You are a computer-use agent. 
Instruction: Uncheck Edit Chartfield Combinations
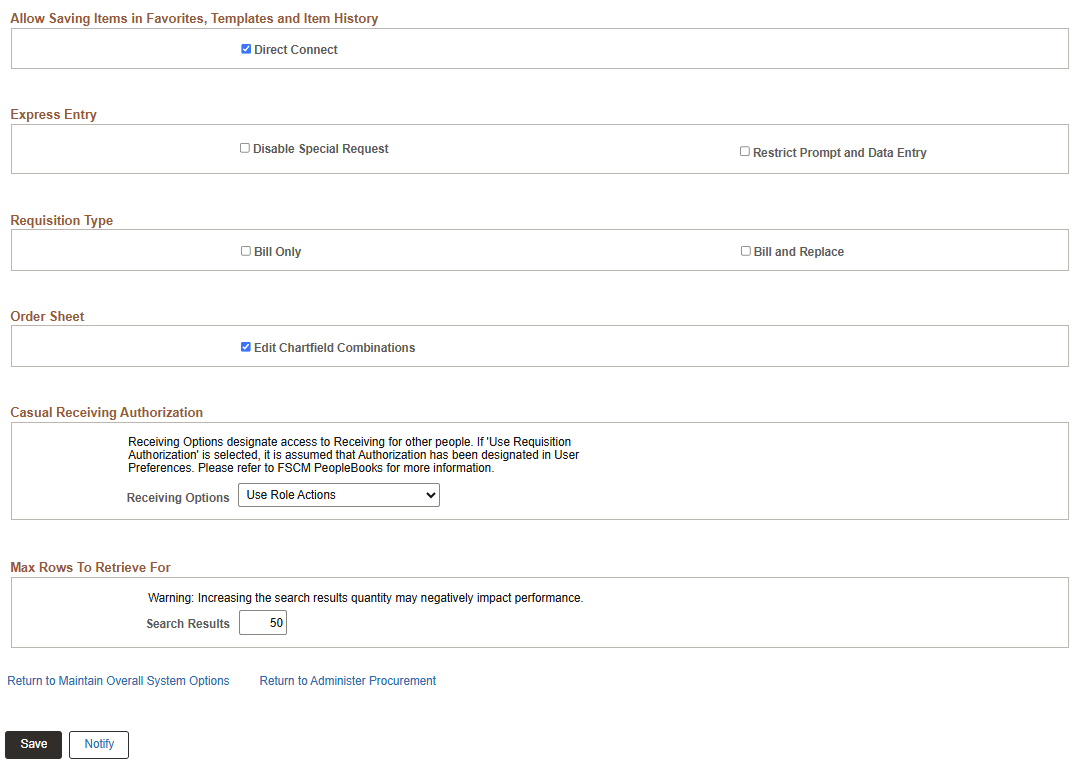point(246,347)
